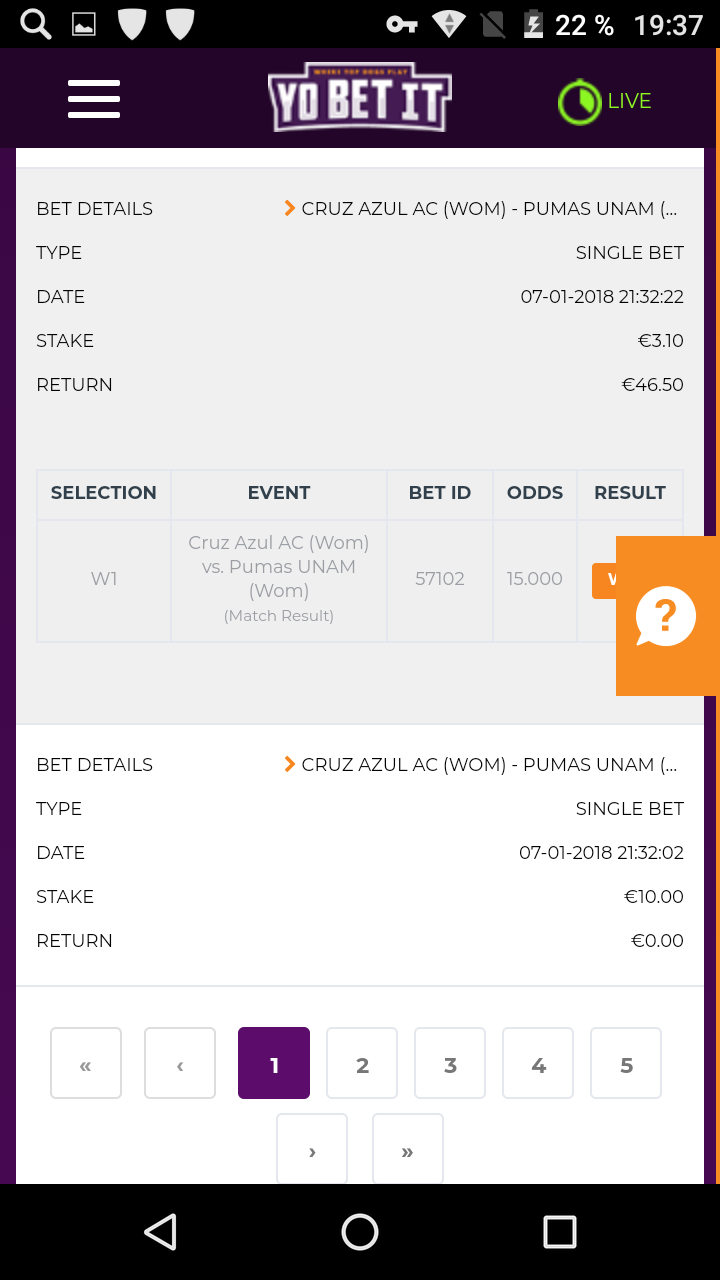Screen dimensions: 720x1280
Task: Expand first Cruz Azul bet details chevron
Action: tap(290, 208)
